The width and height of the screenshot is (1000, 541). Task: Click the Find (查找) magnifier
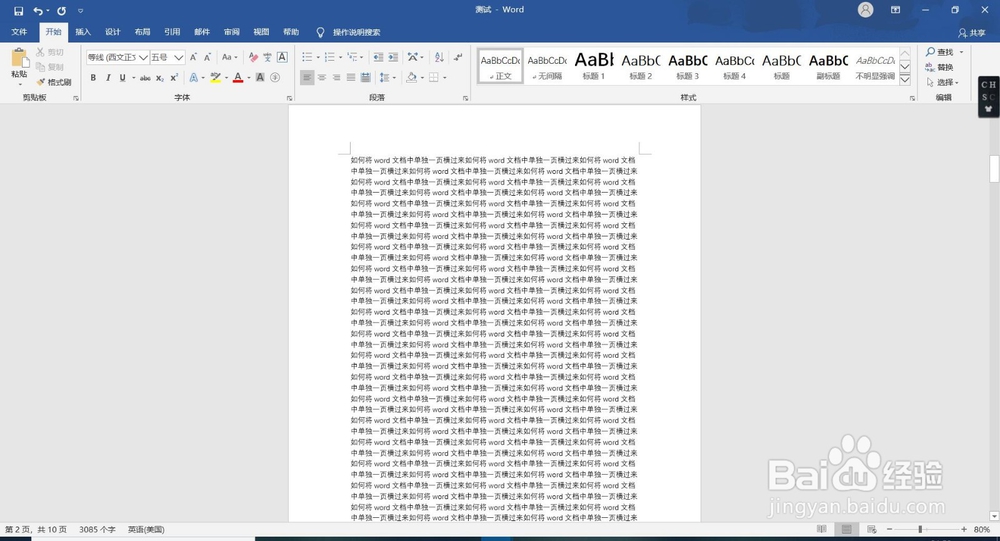939,52
